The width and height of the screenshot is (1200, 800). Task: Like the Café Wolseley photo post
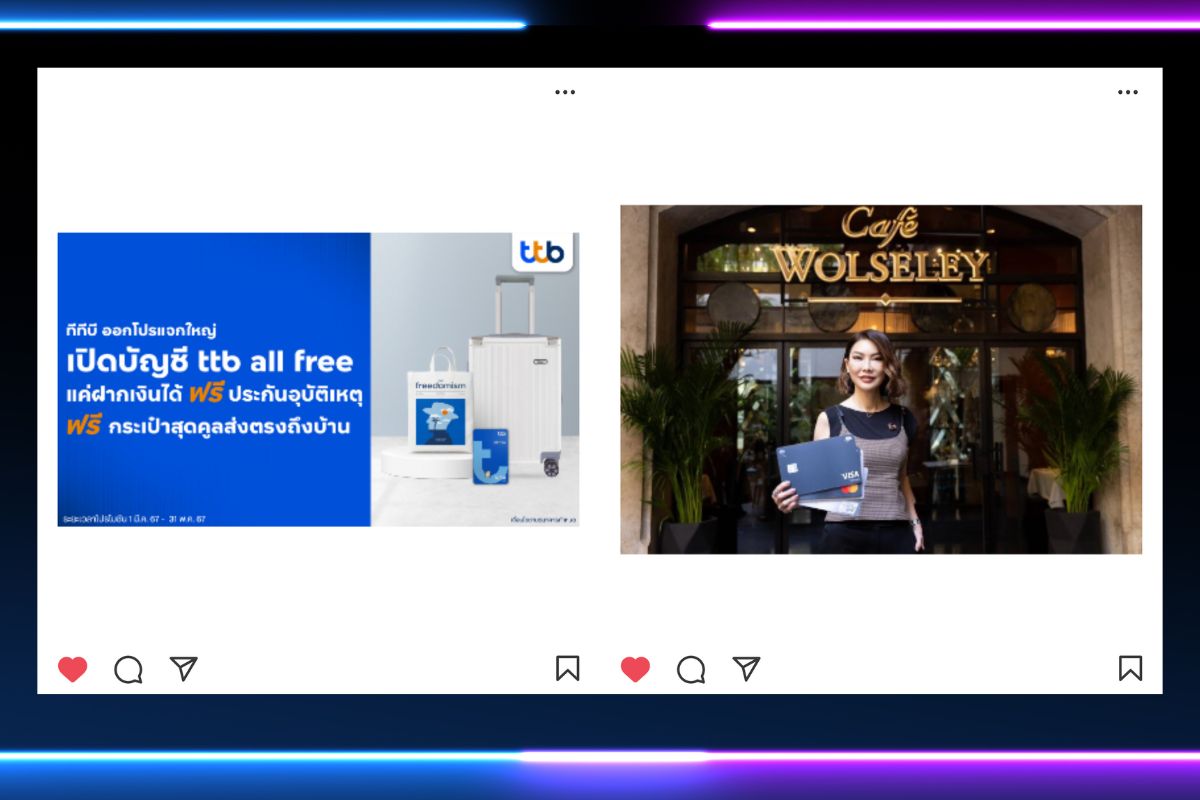635,669
